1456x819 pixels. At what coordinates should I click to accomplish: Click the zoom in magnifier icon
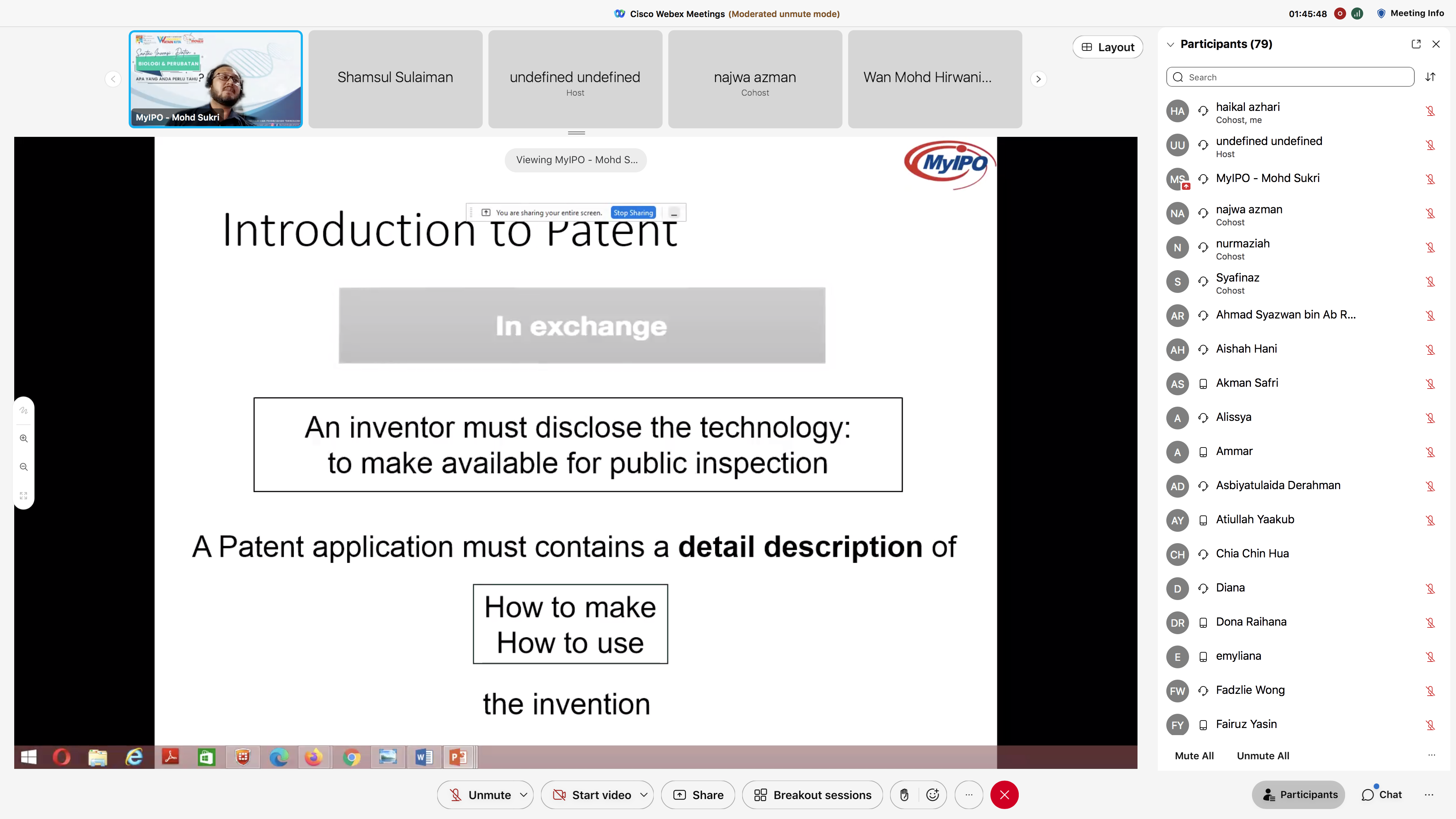click(24, 439)
